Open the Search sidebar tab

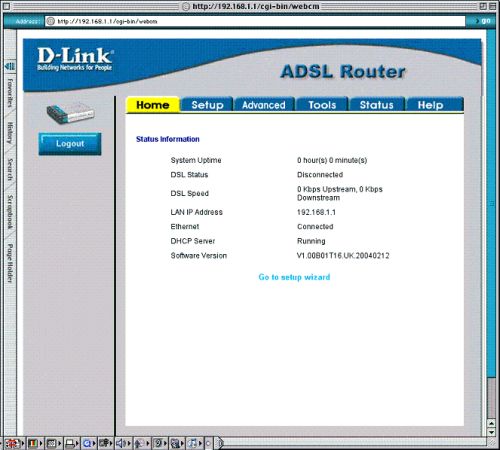tap(10, 170)
